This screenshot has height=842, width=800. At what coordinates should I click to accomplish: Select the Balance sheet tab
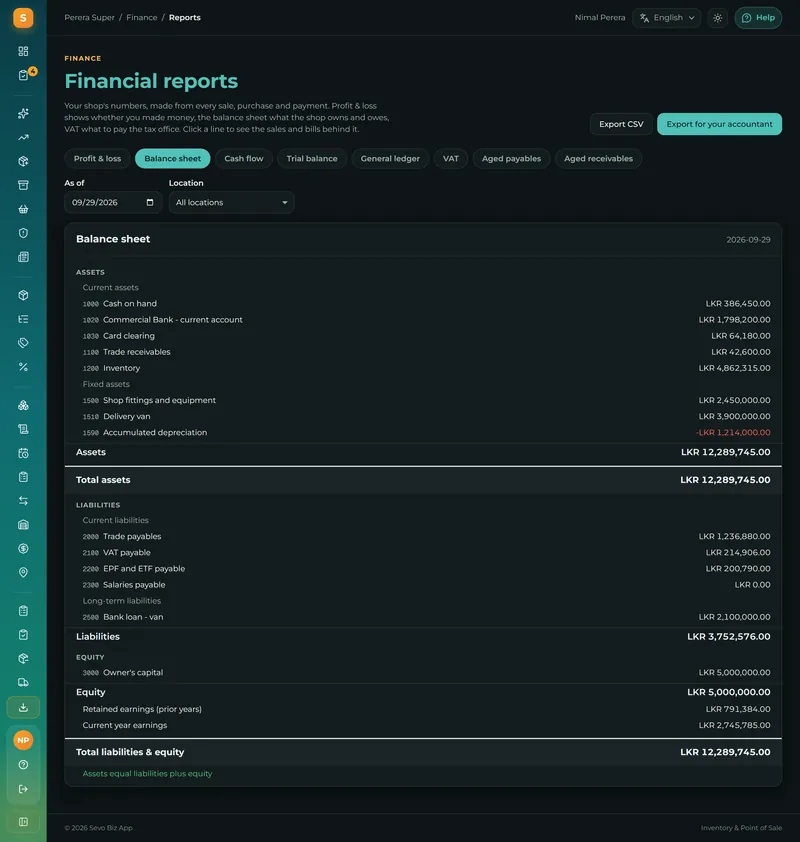pyautogui.click(x=172, y=158)
